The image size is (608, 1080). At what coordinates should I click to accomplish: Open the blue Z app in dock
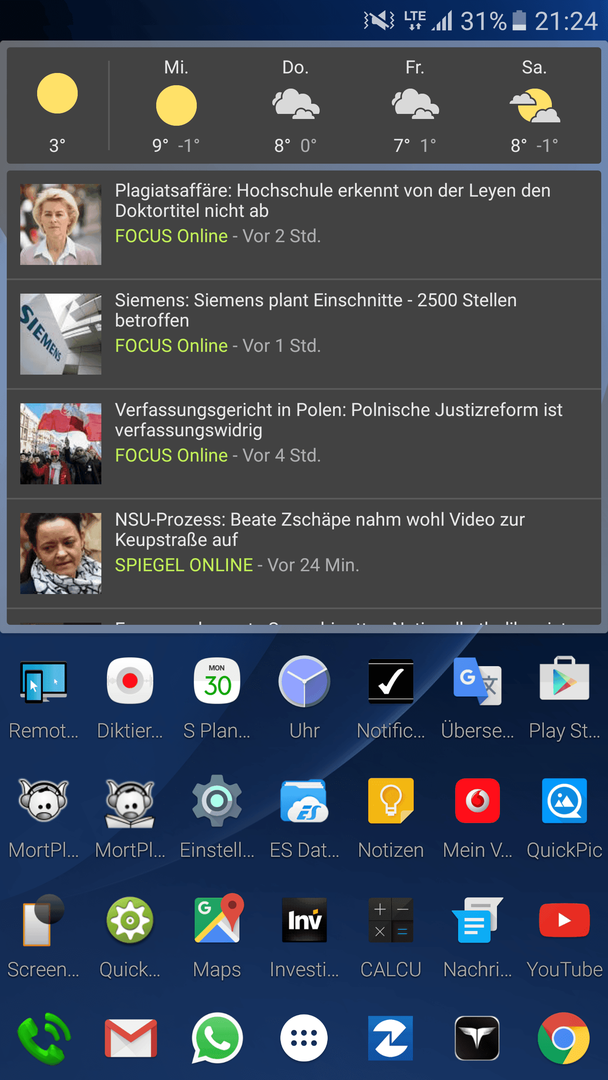[391, 1039]
